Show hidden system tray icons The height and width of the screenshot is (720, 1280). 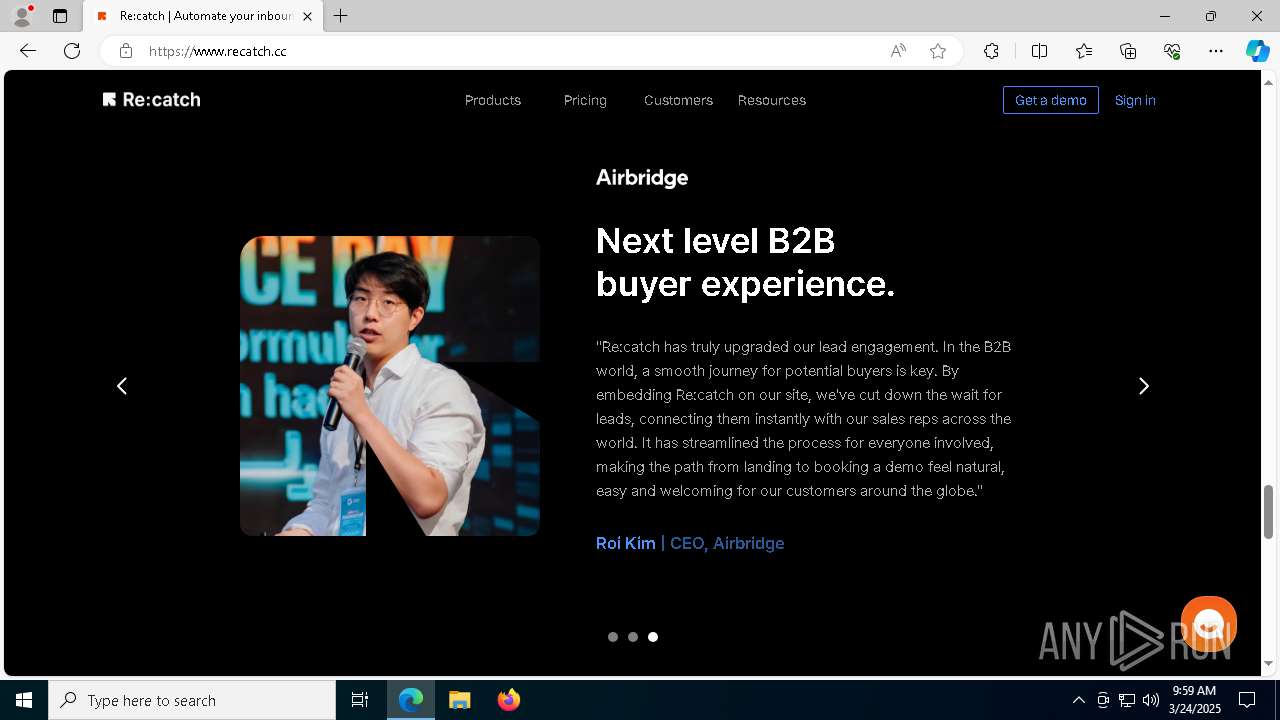pos(1078,700)
